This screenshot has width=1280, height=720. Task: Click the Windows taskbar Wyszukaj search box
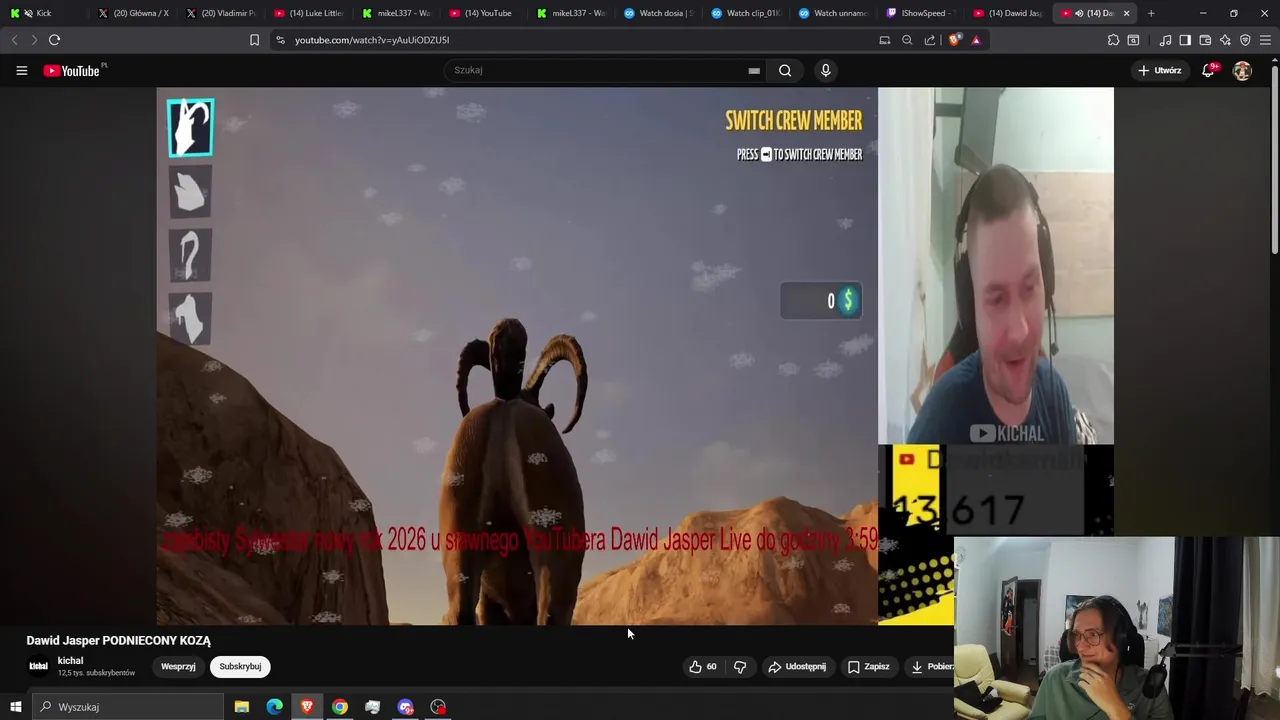pyautogui.click(x=127, y=707)
